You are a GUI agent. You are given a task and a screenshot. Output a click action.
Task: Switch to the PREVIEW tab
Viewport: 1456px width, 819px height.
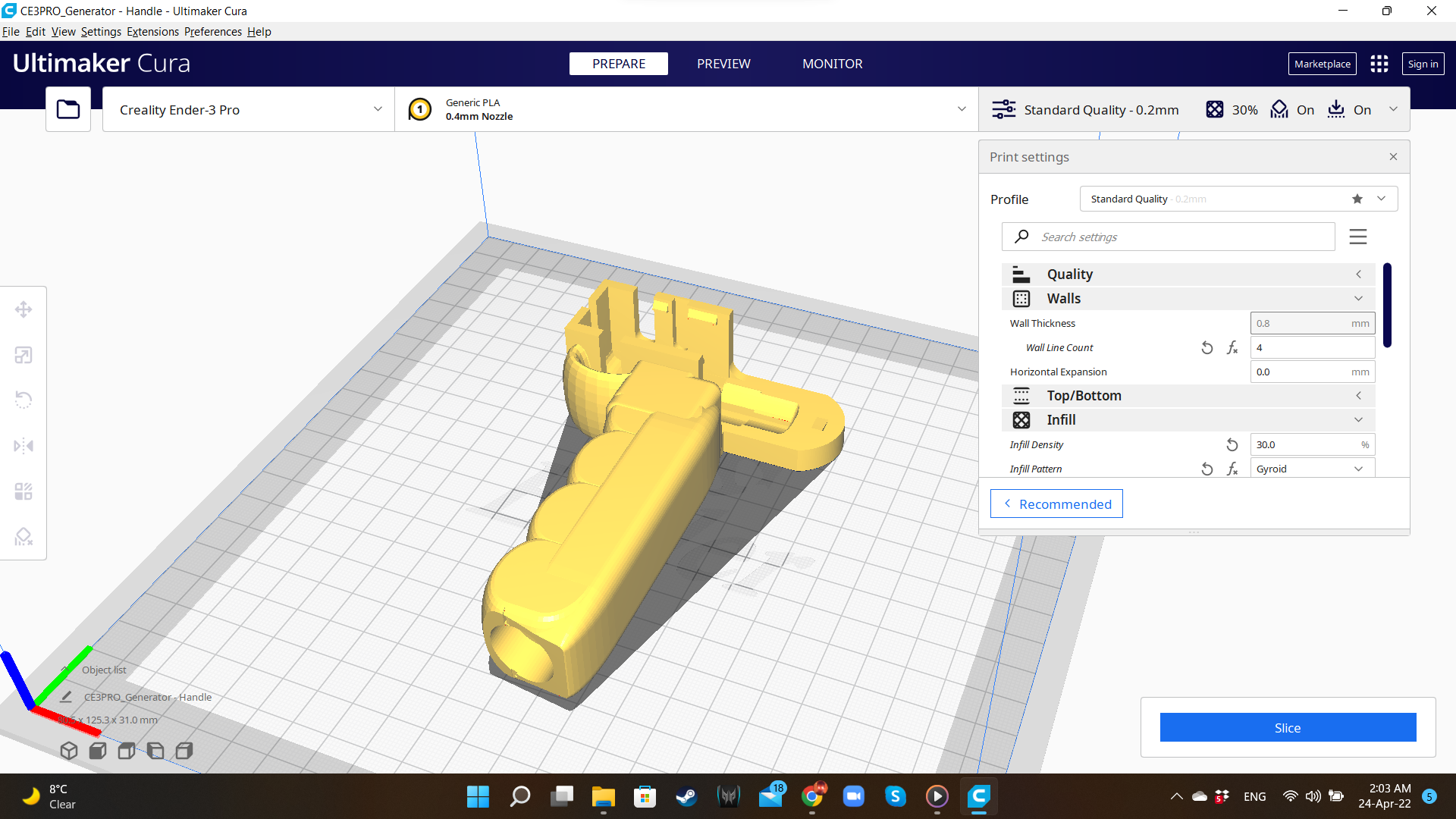724,63
